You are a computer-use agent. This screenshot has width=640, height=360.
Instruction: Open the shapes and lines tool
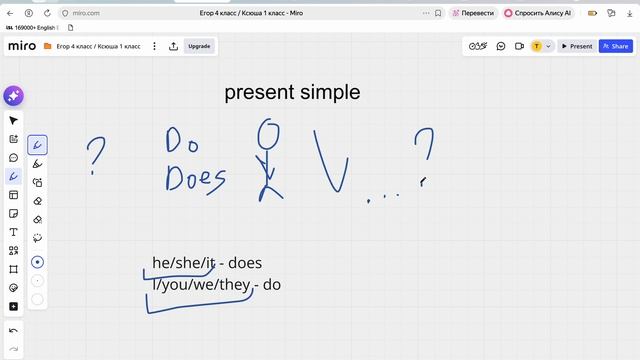pyautogui.click(x=13, y=251)
